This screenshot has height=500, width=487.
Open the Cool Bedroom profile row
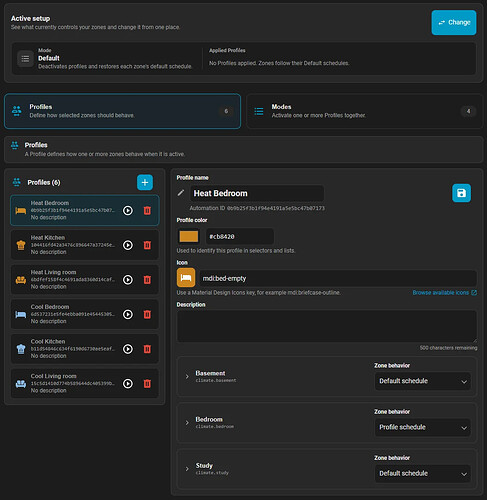tap(85, 314)
